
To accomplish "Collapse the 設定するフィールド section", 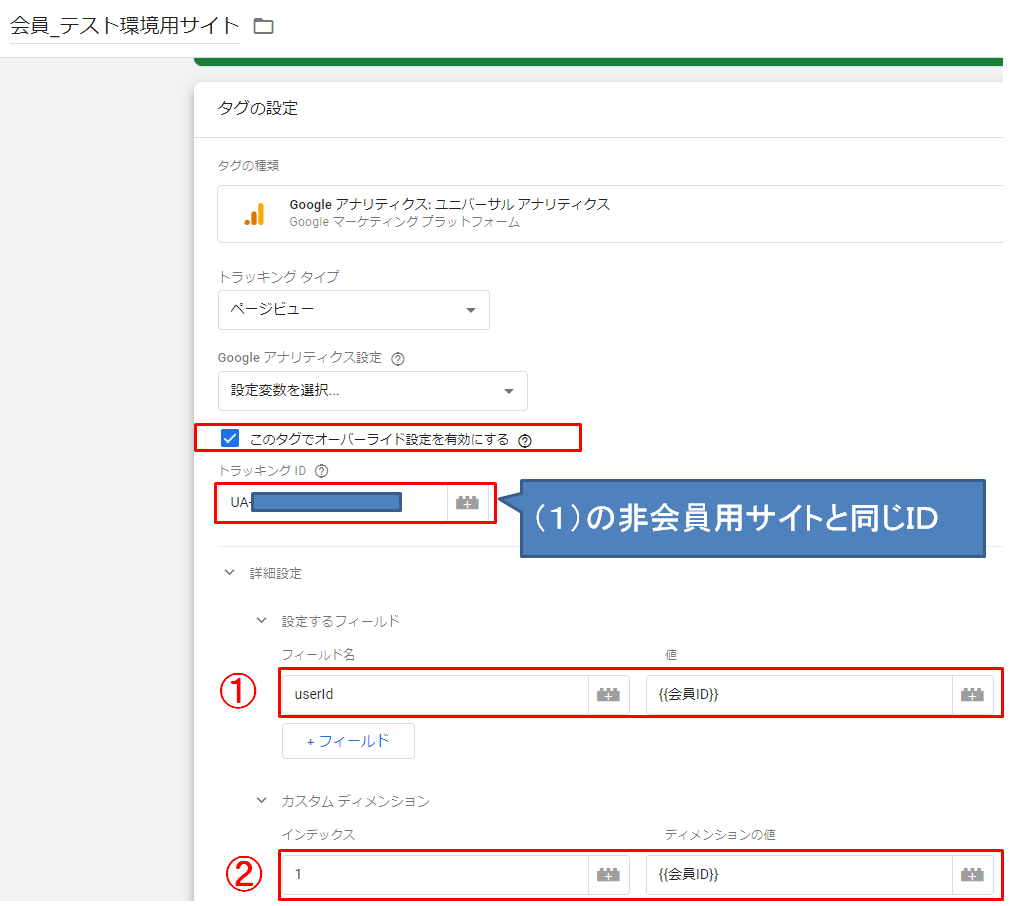I will pos(261,621).
